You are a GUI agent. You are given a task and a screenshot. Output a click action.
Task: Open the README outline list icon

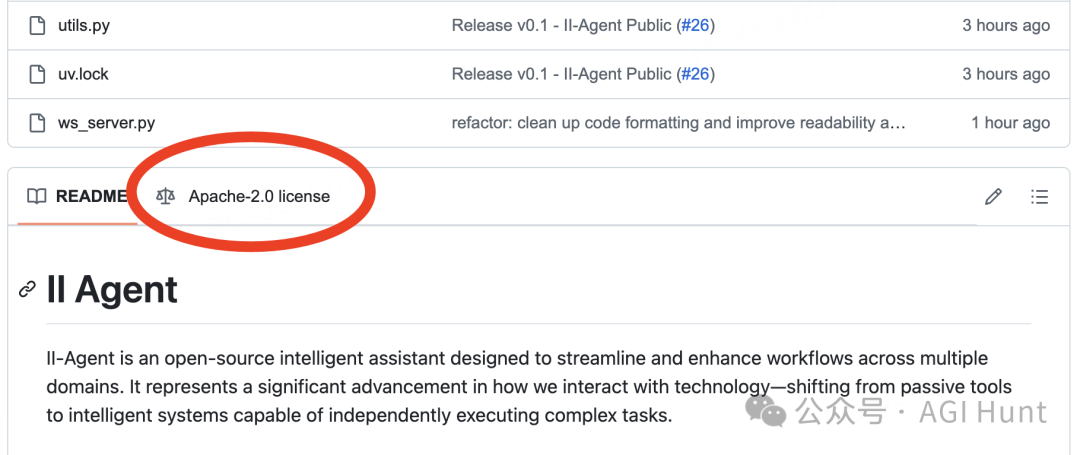pos(1039,197)
